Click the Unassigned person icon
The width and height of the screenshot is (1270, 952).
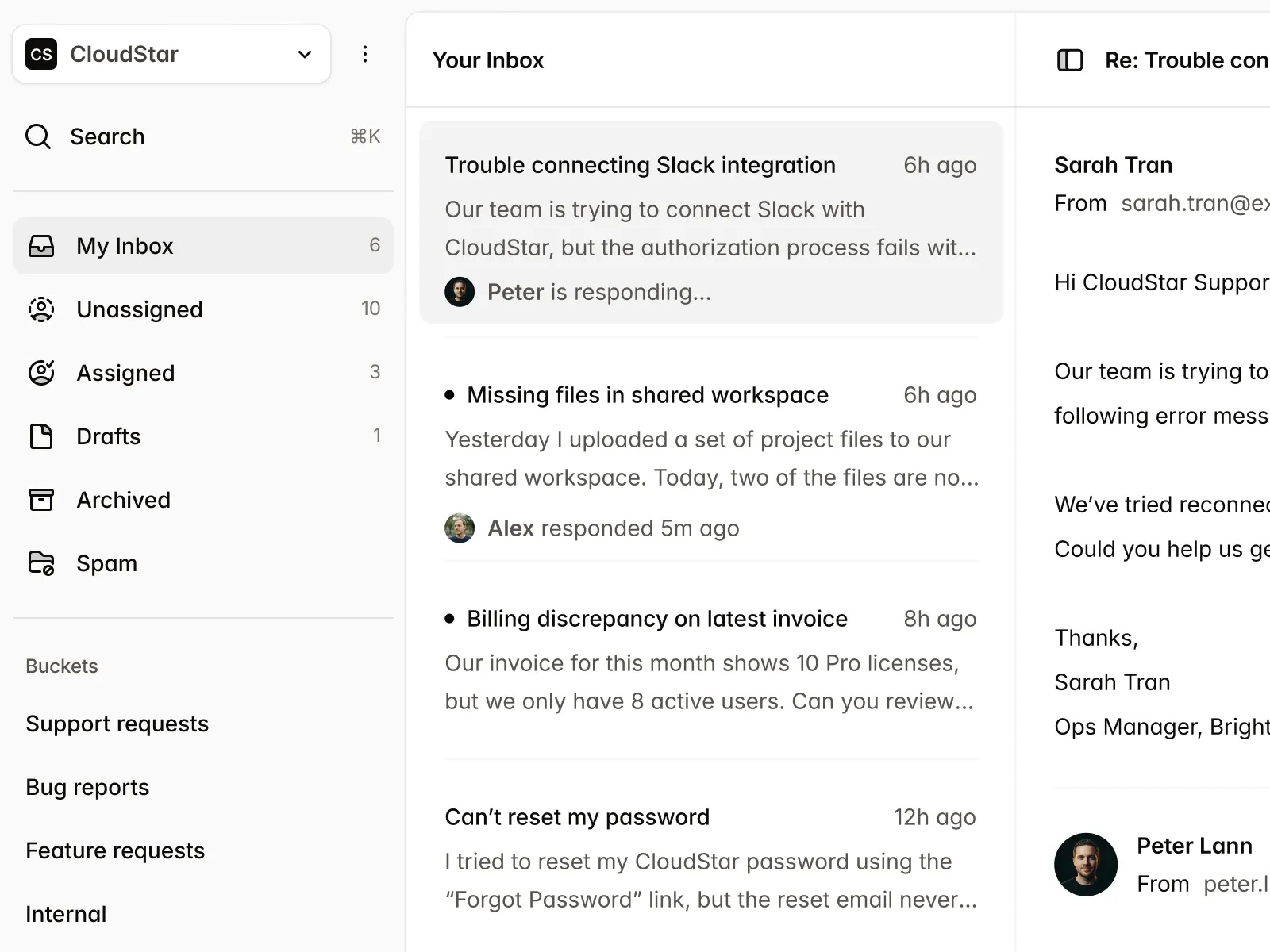click(41, 309)
